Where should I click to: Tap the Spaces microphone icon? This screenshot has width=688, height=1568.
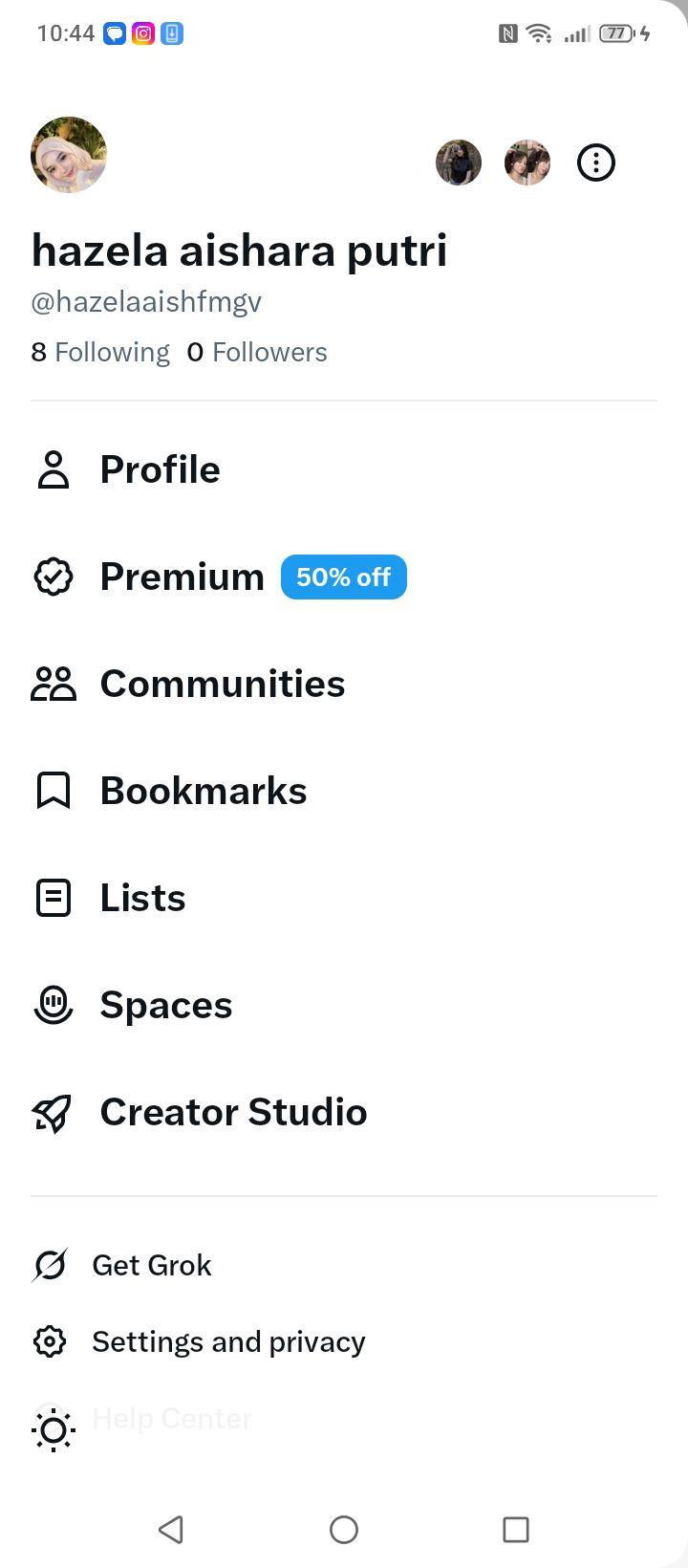(x=54, y=1005)
